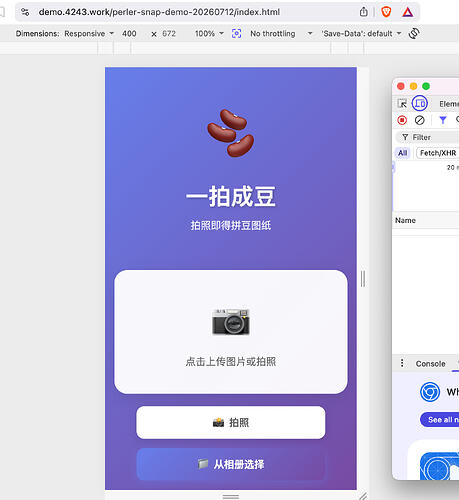459x500 pixels.
Task: Click the site settings icon in address bar
Action: (25, 12)
